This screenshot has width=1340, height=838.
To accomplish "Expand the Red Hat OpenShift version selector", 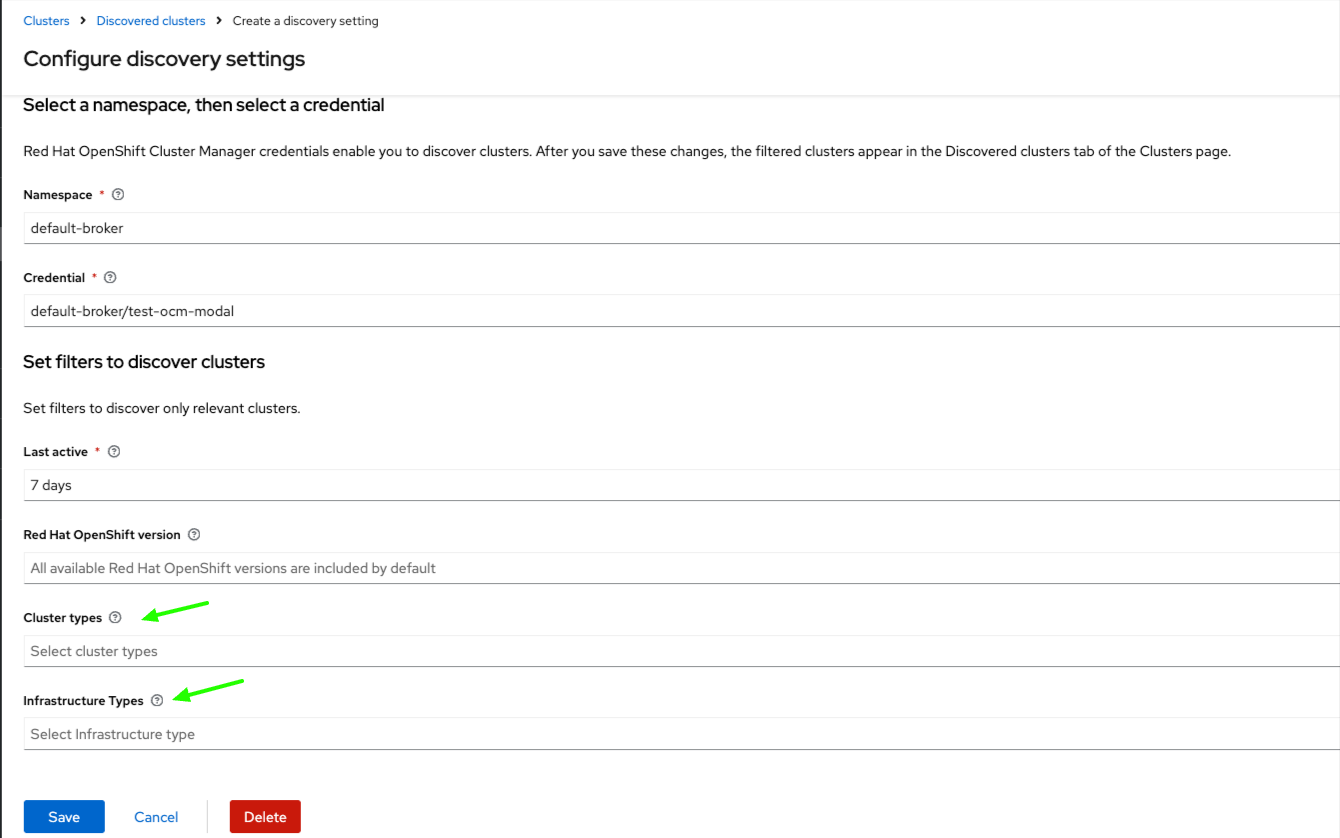I will (x=680, y=568).
